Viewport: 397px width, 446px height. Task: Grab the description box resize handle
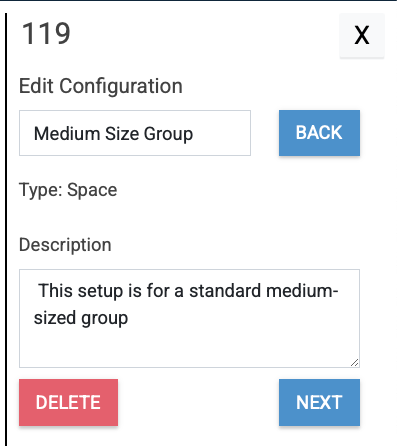pos(355,363)
